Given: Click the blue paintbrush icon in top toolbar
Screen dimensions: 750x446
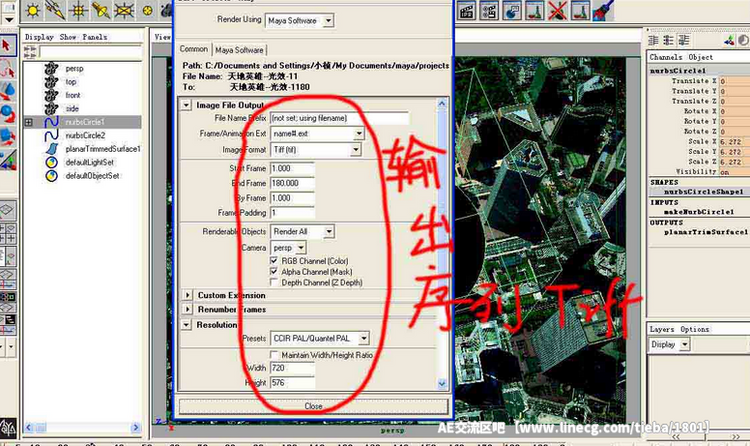Looking at the screenshot, I should (x=603, y=11).
